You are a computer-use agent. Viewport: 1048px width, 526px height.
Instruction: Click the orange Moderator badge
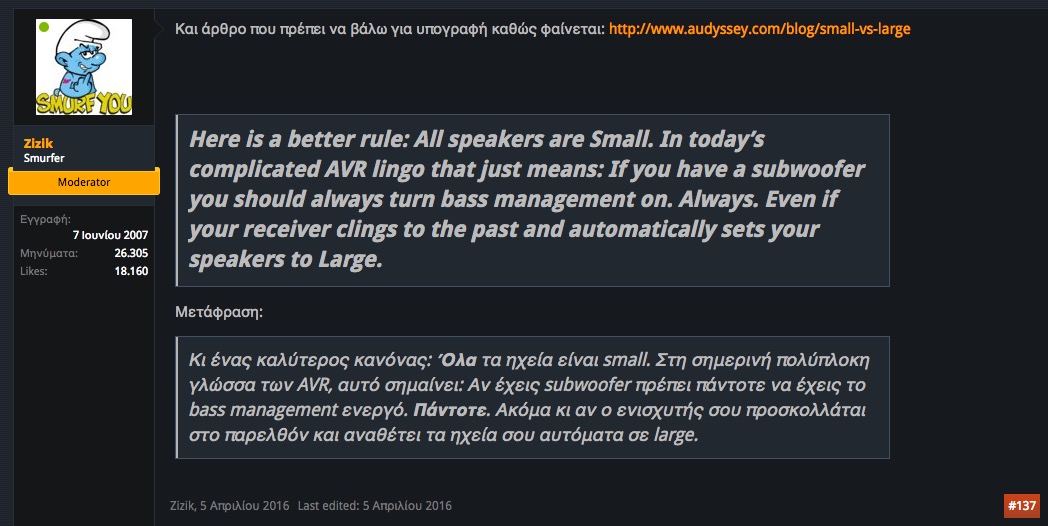point(84,182)
